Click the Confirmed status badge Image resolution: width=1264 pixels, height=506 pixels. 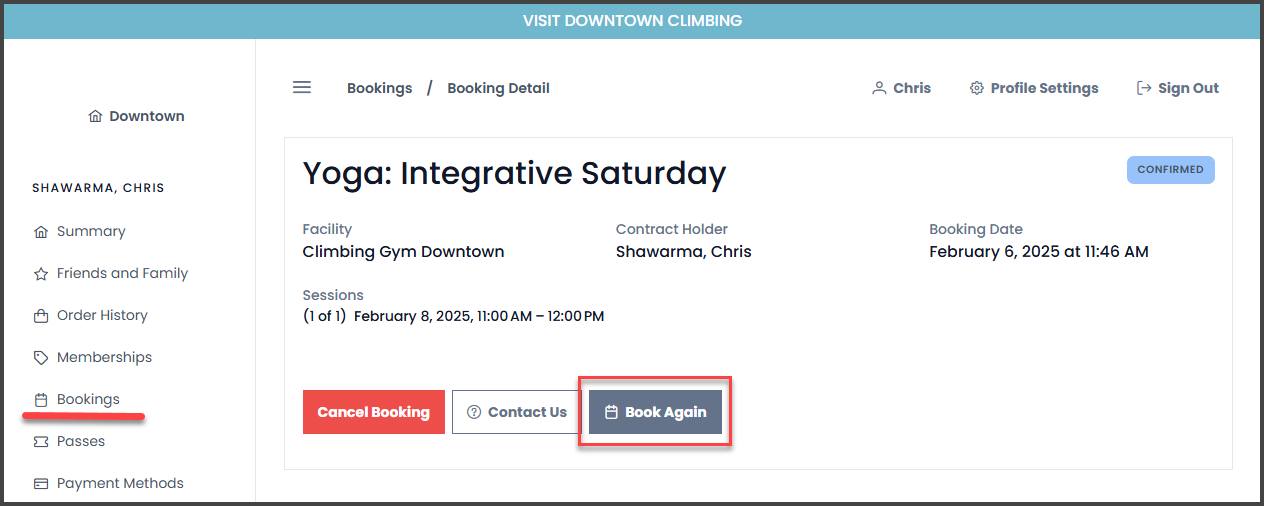pyautogui.click(x=1171, y=170)
